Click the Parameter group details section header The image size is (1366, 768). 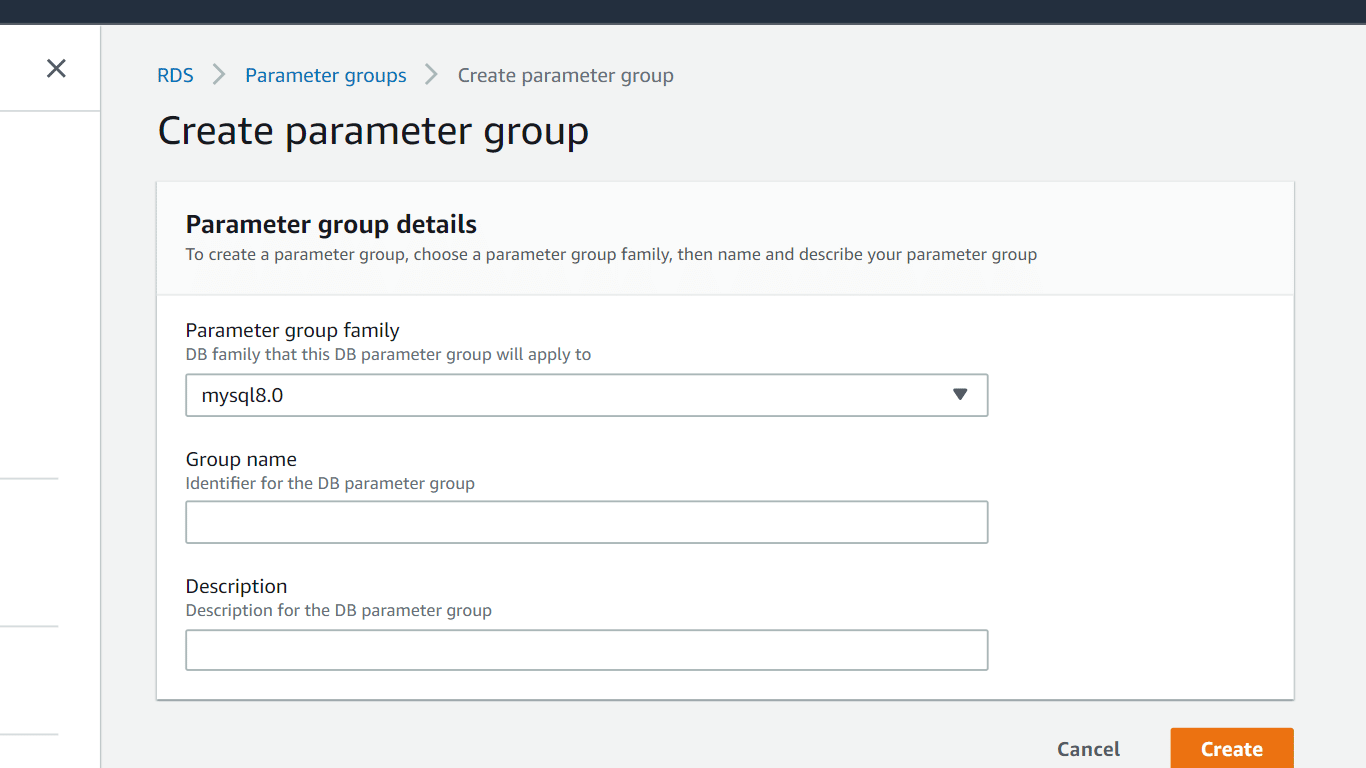click(x=331, y=224)
